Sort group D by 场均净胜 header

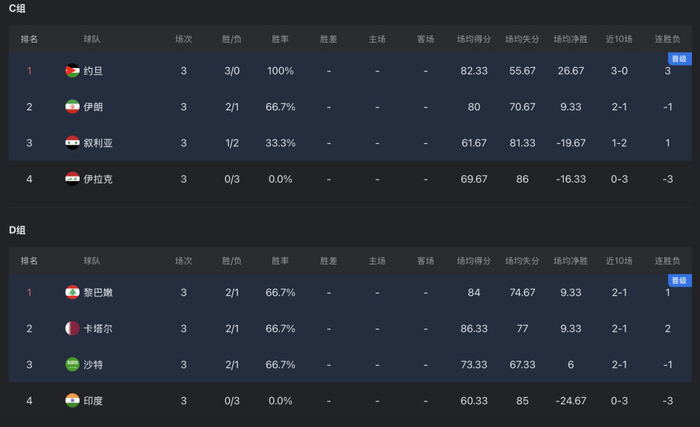coord(571,261)
